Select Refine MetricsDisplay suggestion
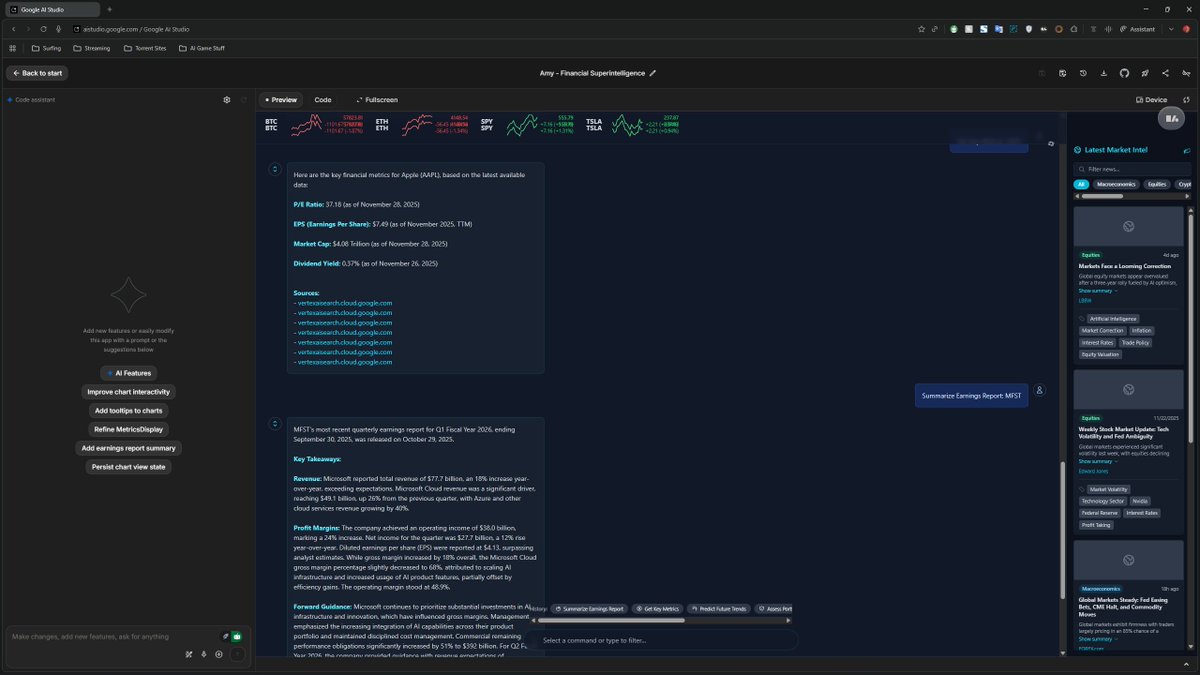 click(x=128, y=429)
